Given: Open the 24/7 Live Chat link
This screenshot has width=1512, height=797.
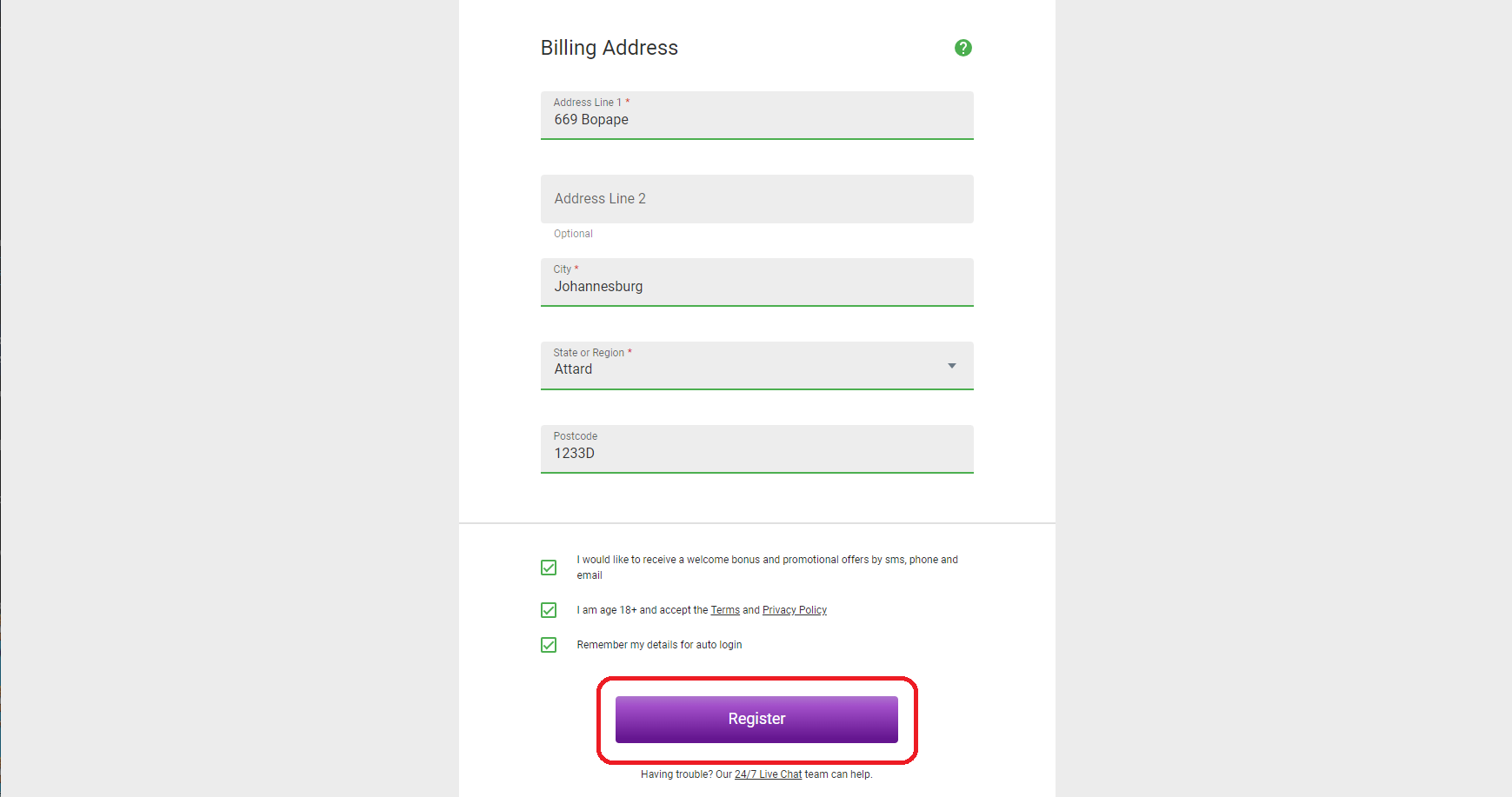Looking at the screenshot, I should (x=768, y=774).
